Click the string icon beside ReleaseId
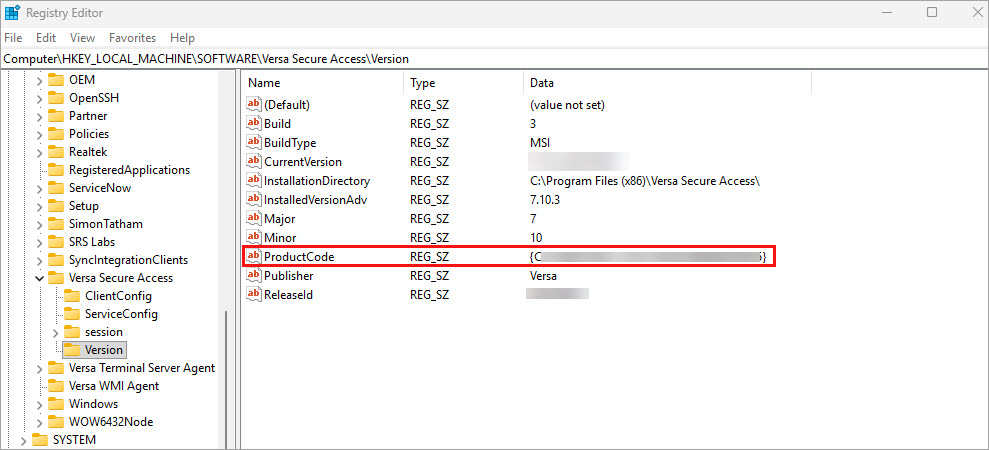989x450 pixels. (x=254, y=295)
